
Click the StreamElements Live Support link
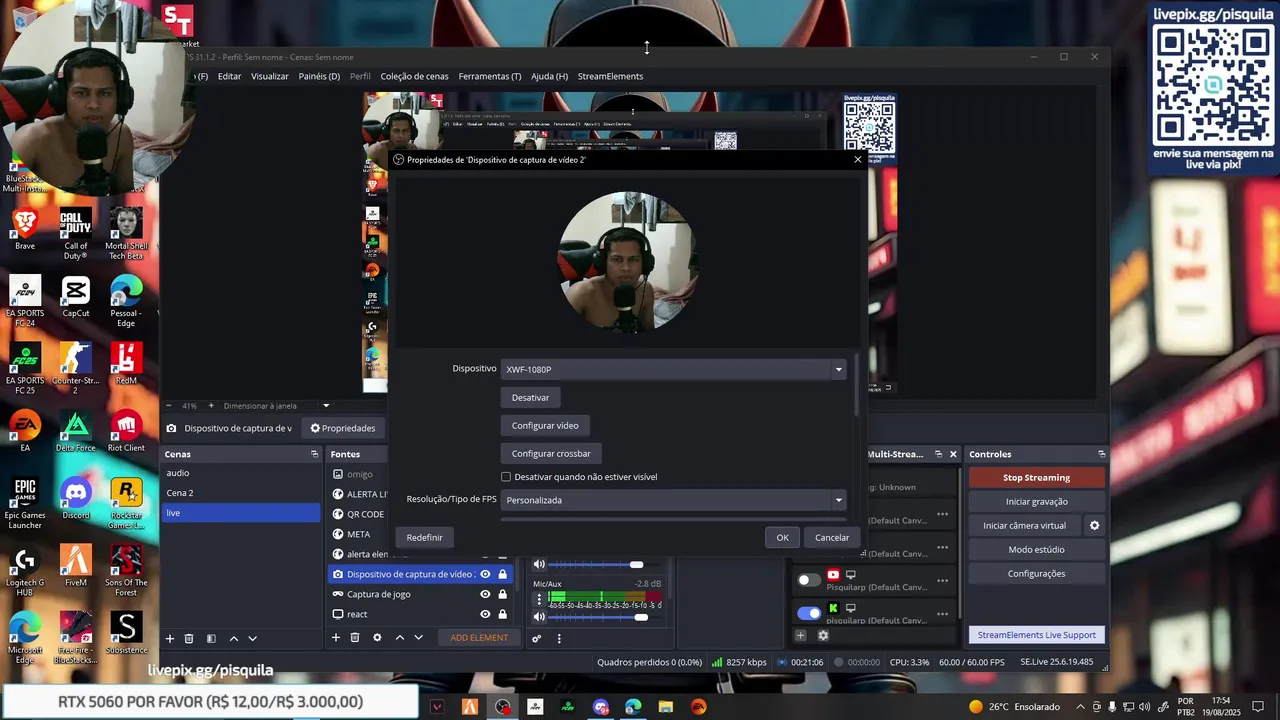(1036, 635)
